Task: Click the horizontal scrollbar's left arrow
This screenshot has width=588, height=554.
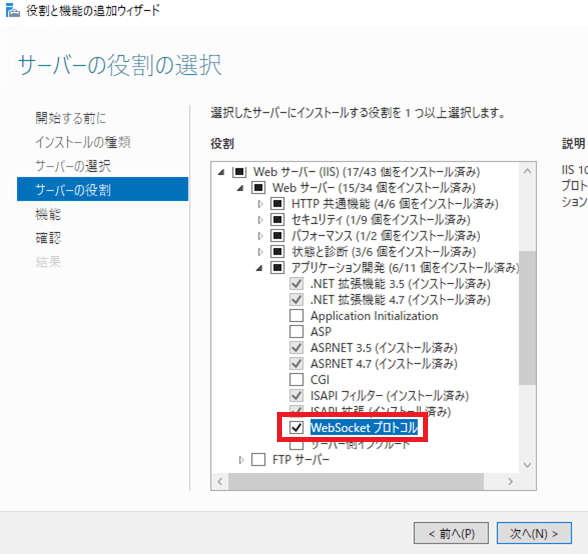Action: pyautogui.click(x=220, y=481)
